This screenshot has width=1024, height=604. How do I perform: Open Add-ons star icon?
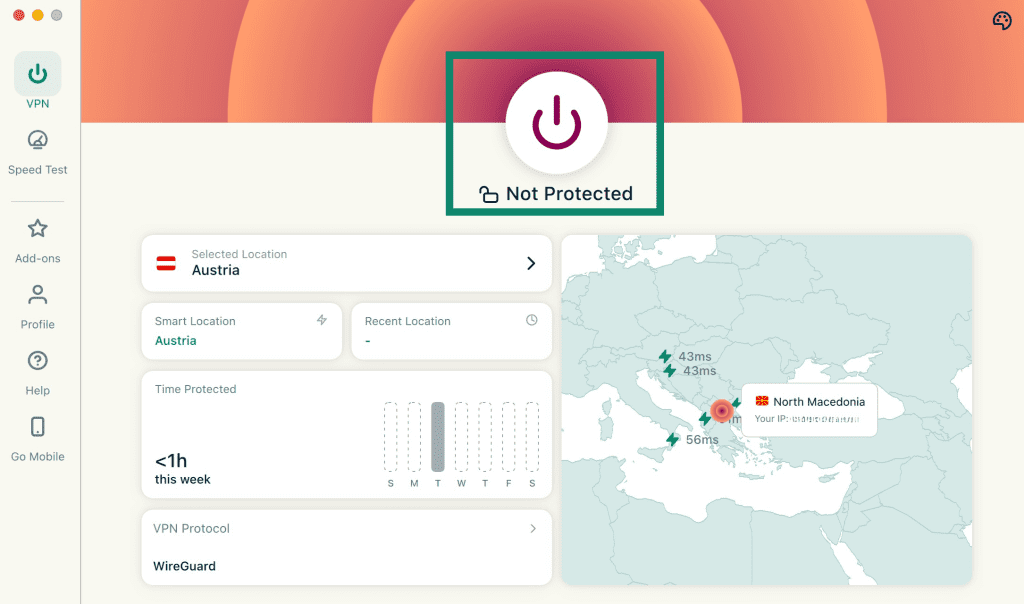tap(37, 229)
